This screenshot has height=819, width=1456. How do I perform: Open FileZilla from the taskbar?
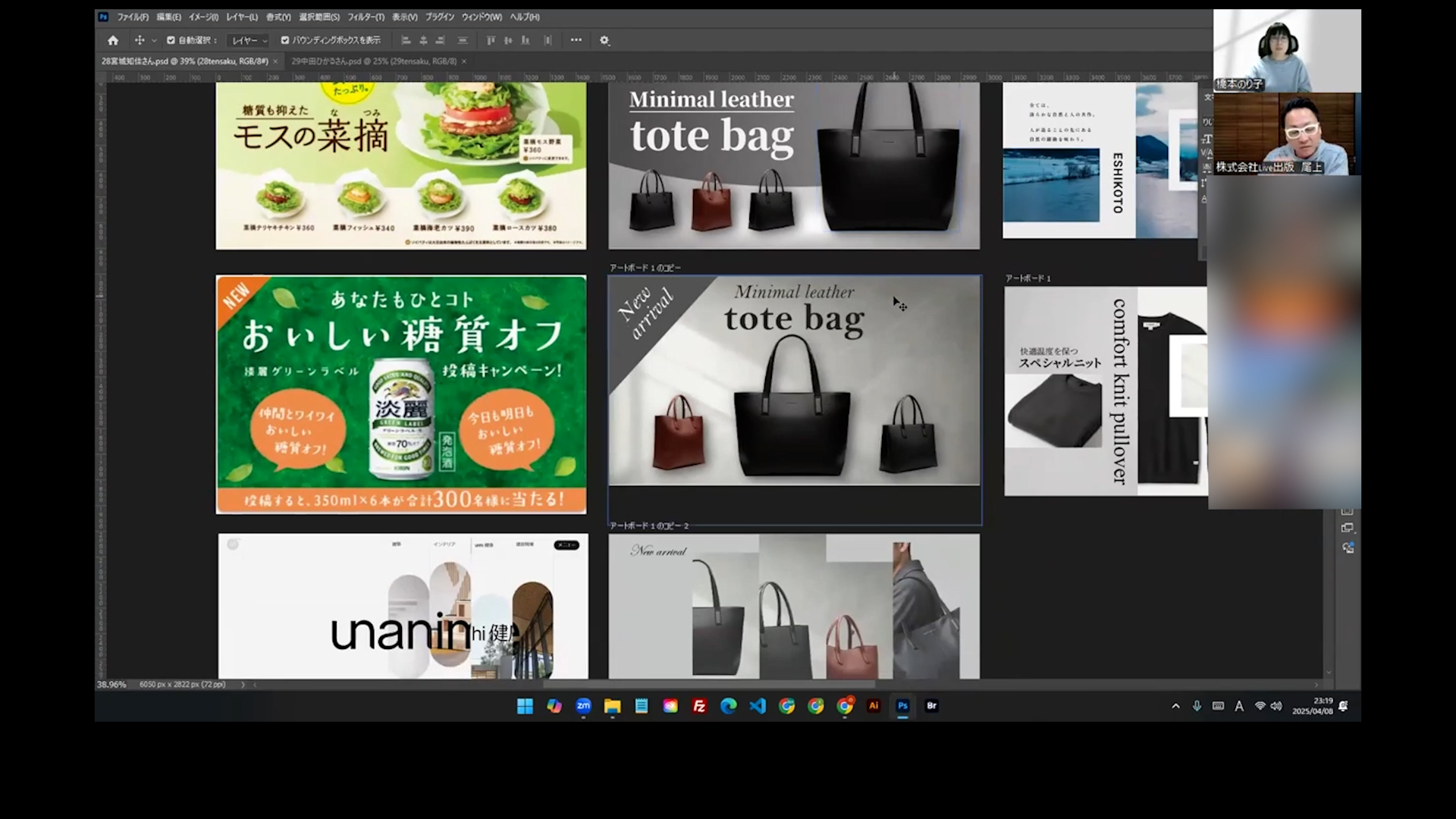[699, 706]
